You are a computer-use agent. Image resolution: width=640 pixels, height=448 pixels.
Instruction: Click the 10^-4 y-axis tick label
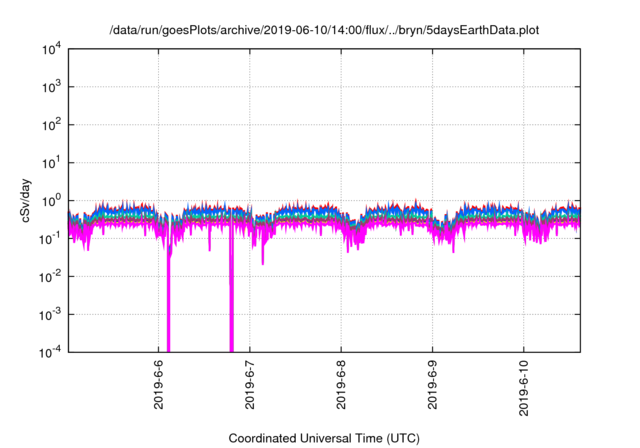click(50, 353)
